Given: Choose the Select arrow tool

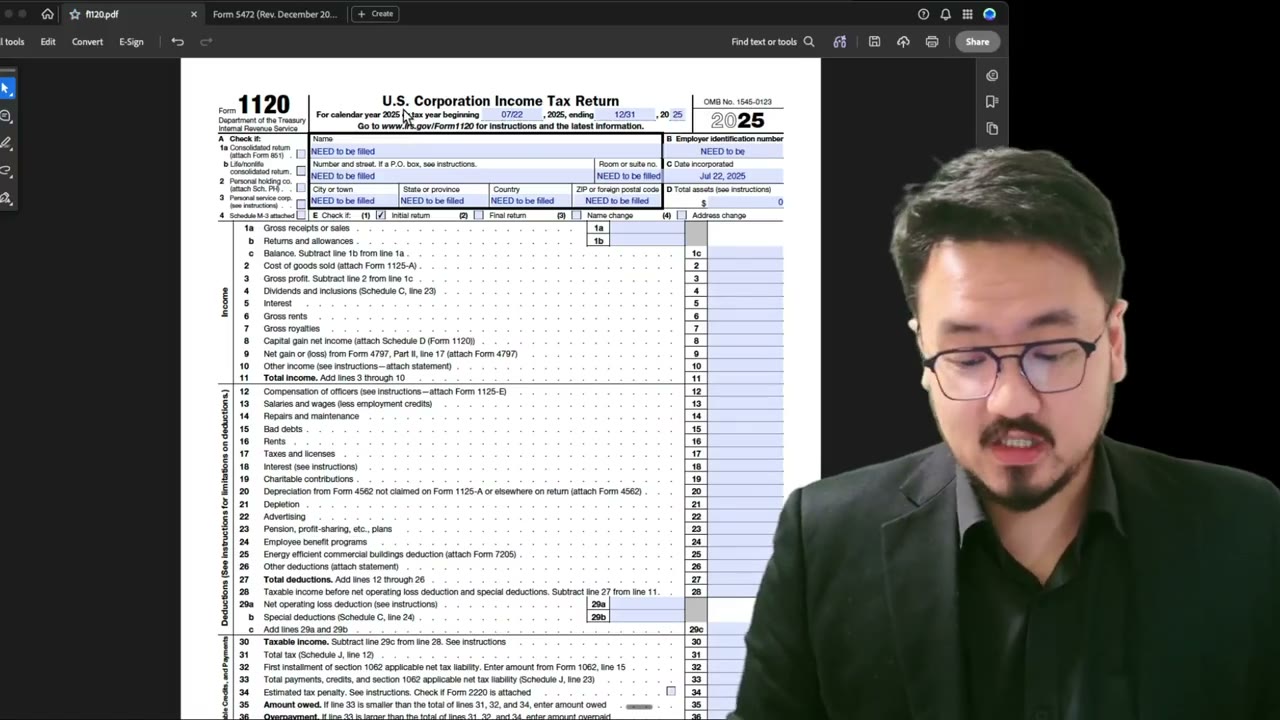Looking at the screenshot, I should click(6, 89).
